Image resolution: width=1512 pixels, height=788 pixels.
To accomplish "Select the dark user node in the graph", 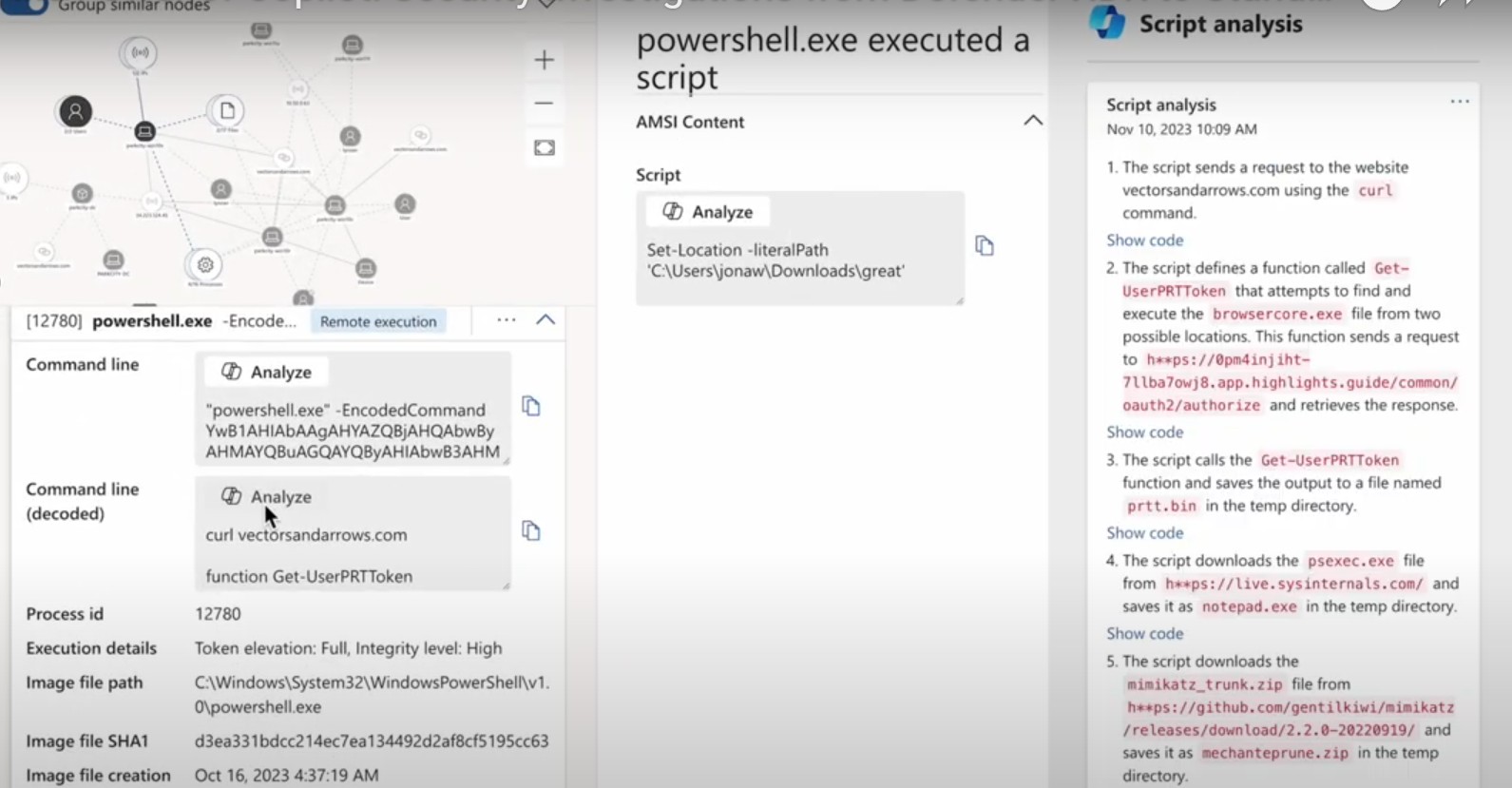I will point(75,111).
